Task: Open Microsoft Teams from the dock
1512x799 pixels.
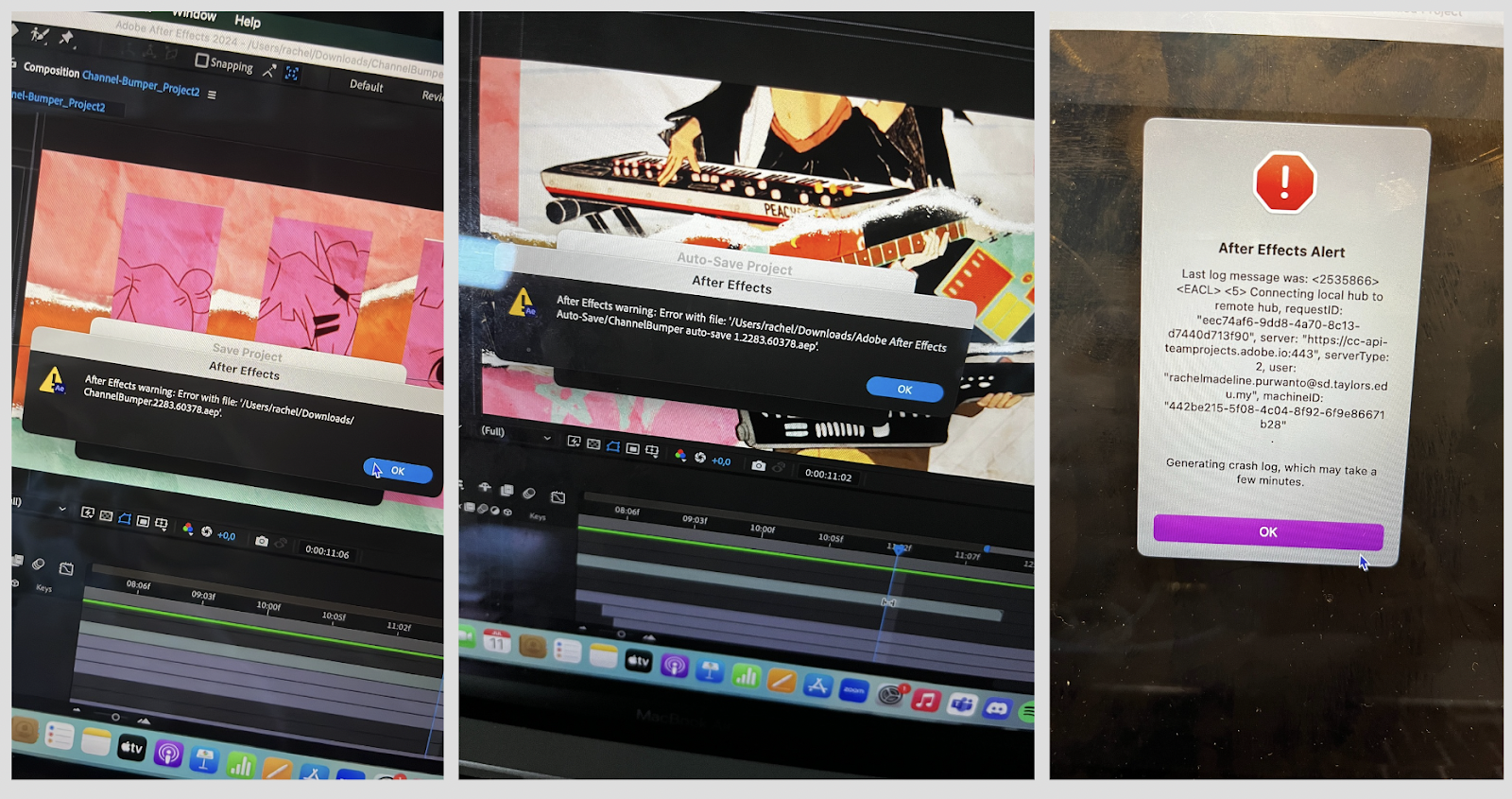Action: coord(961,704)
